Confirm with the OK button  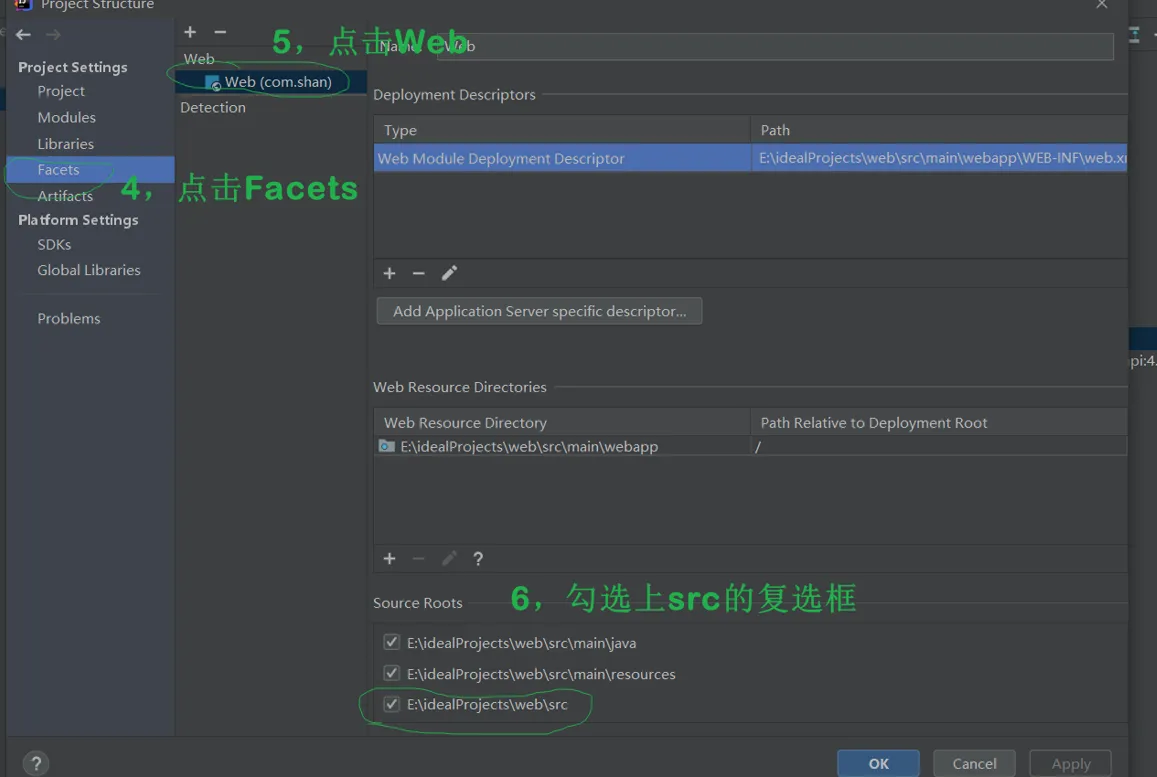pyautogui.click(x=878, y=764)
